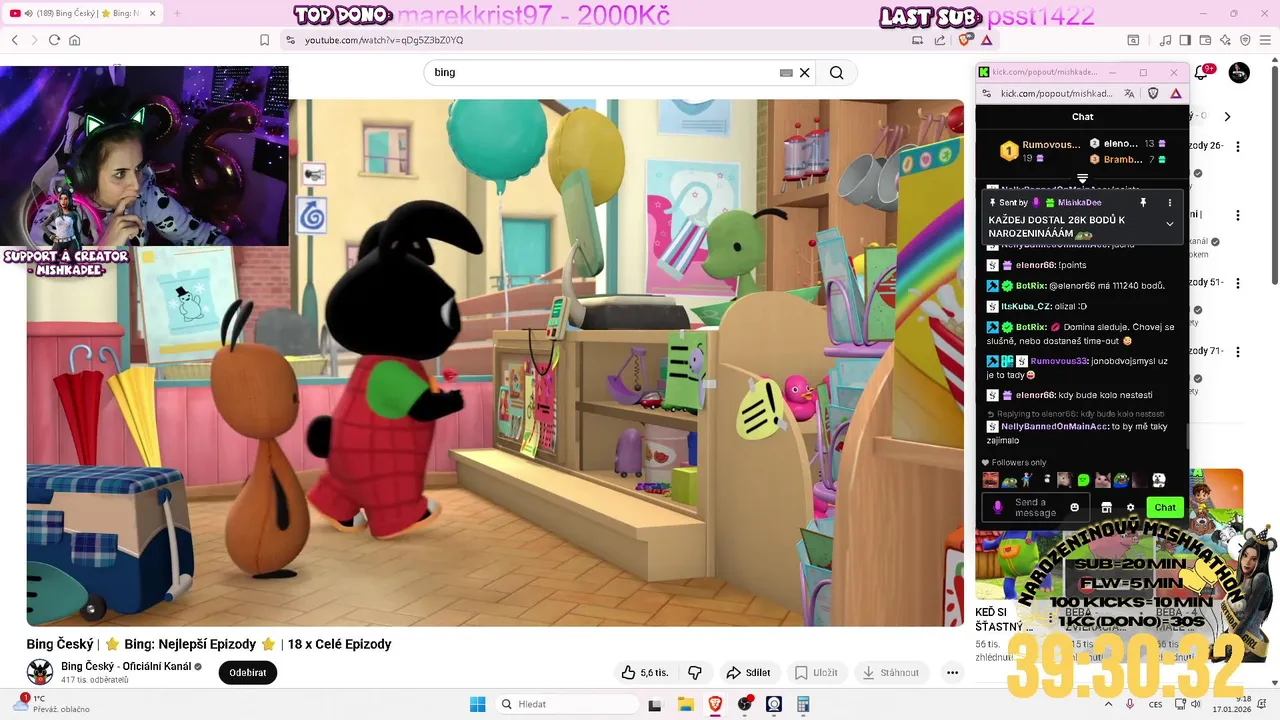1280x720 pixels.
Task: Expand the next chips arrow in sidebar
Action: [x=1227, y=116]
